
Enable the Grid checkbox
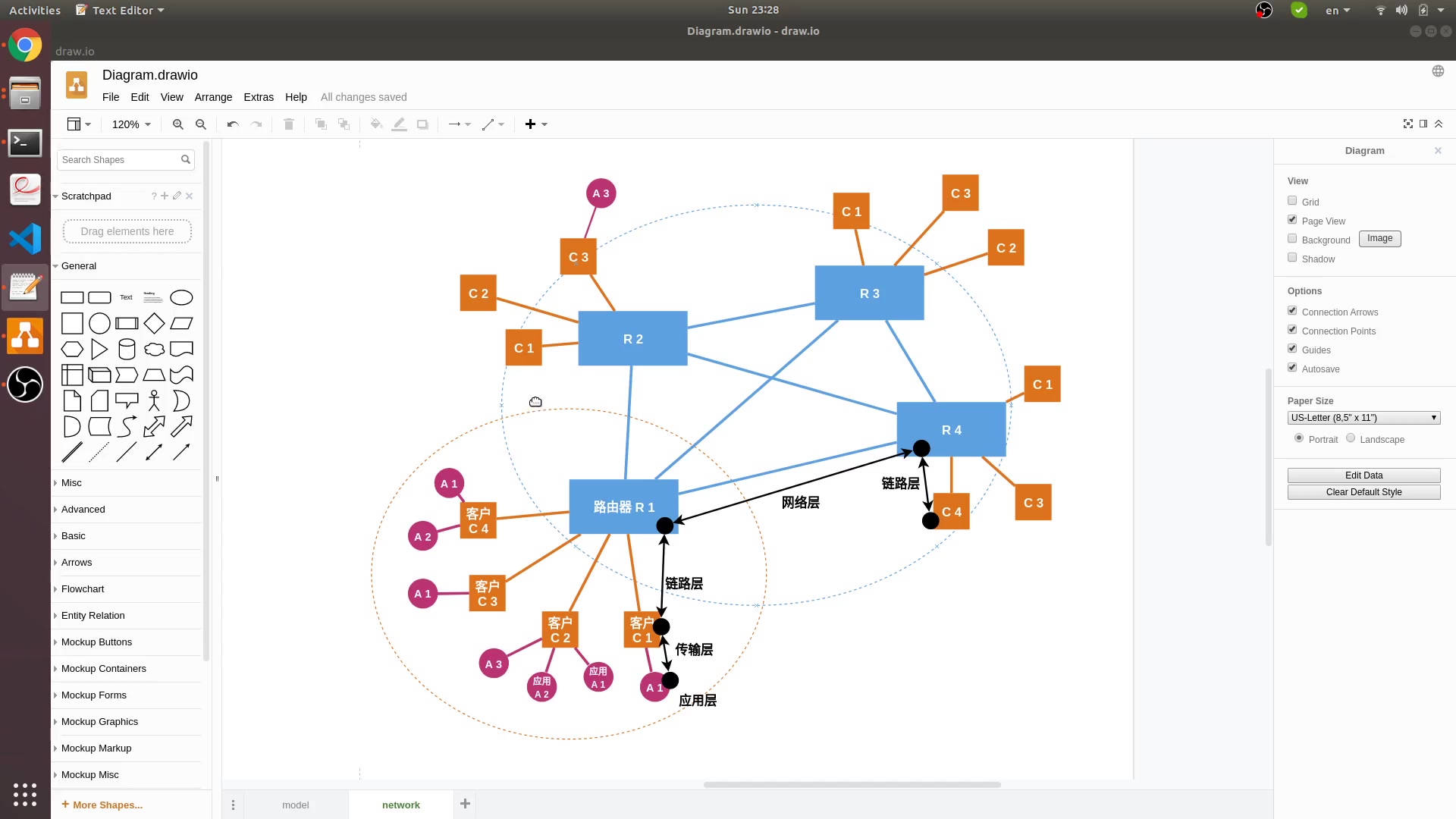pyautogui.click(x=1292, y=201)
